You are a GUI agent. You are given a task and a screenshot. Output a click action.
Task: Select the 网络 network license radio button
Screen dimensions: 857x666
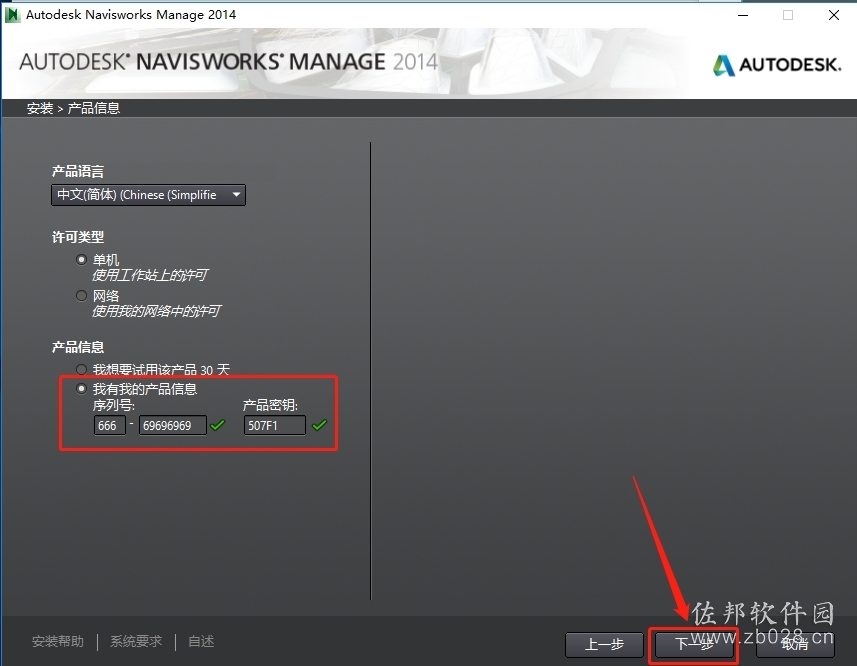coord(81,296)
